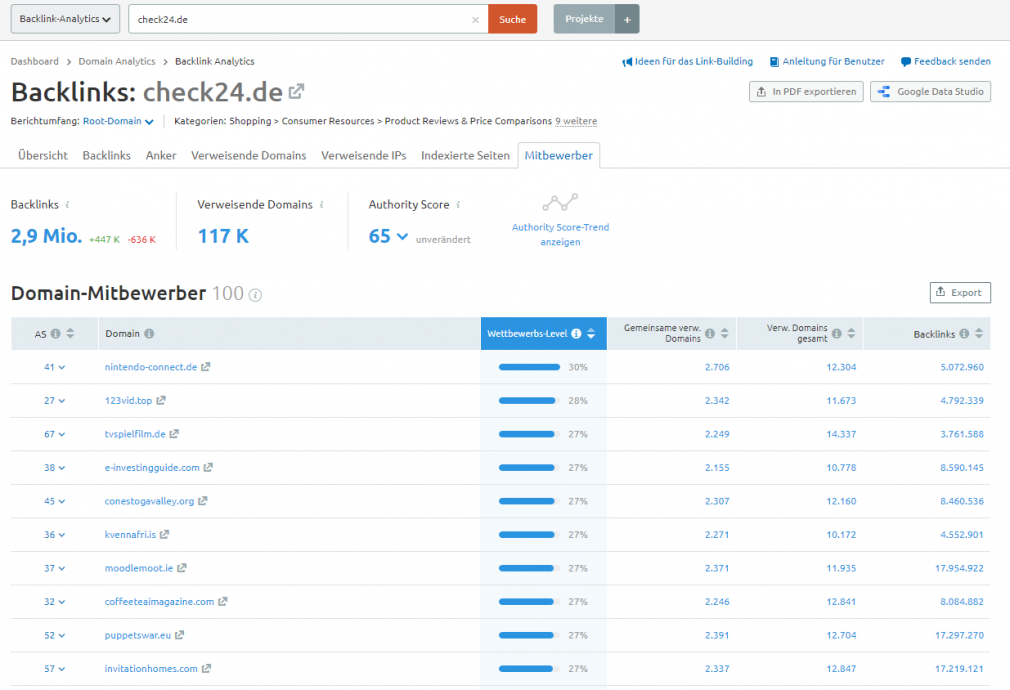Screen dimensions: 1010x690
Task: Open the Projekte button
Action: coord(584,19)
